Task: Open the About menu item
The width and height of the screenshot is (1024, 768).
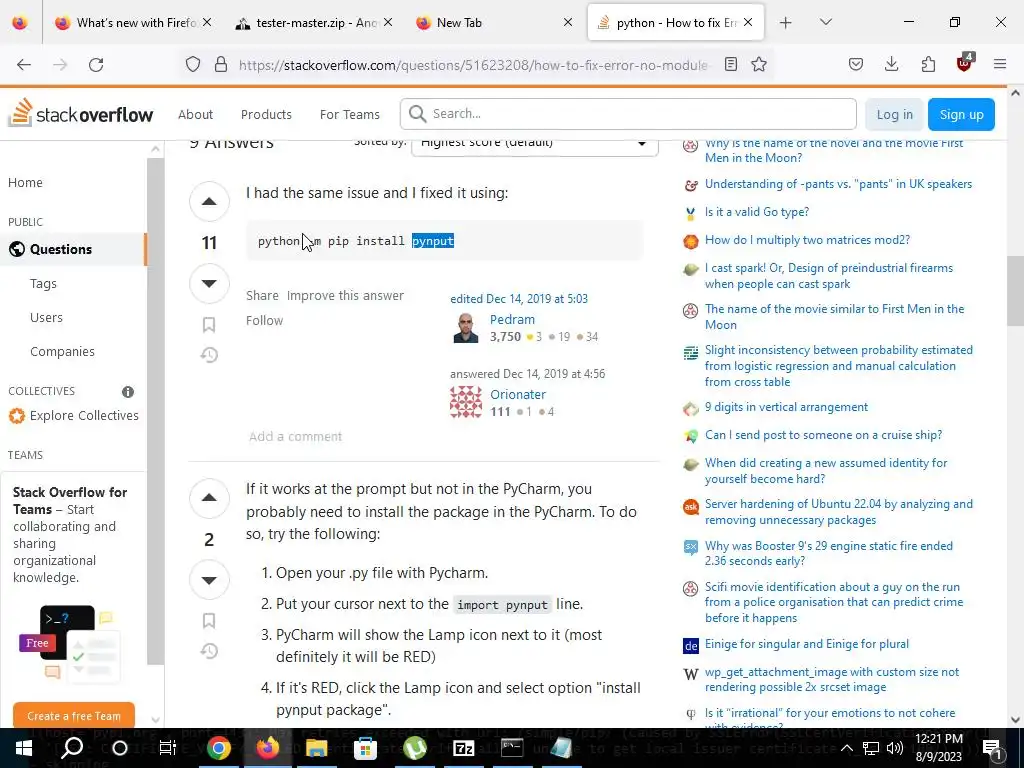Action: (x=195, y=114)
